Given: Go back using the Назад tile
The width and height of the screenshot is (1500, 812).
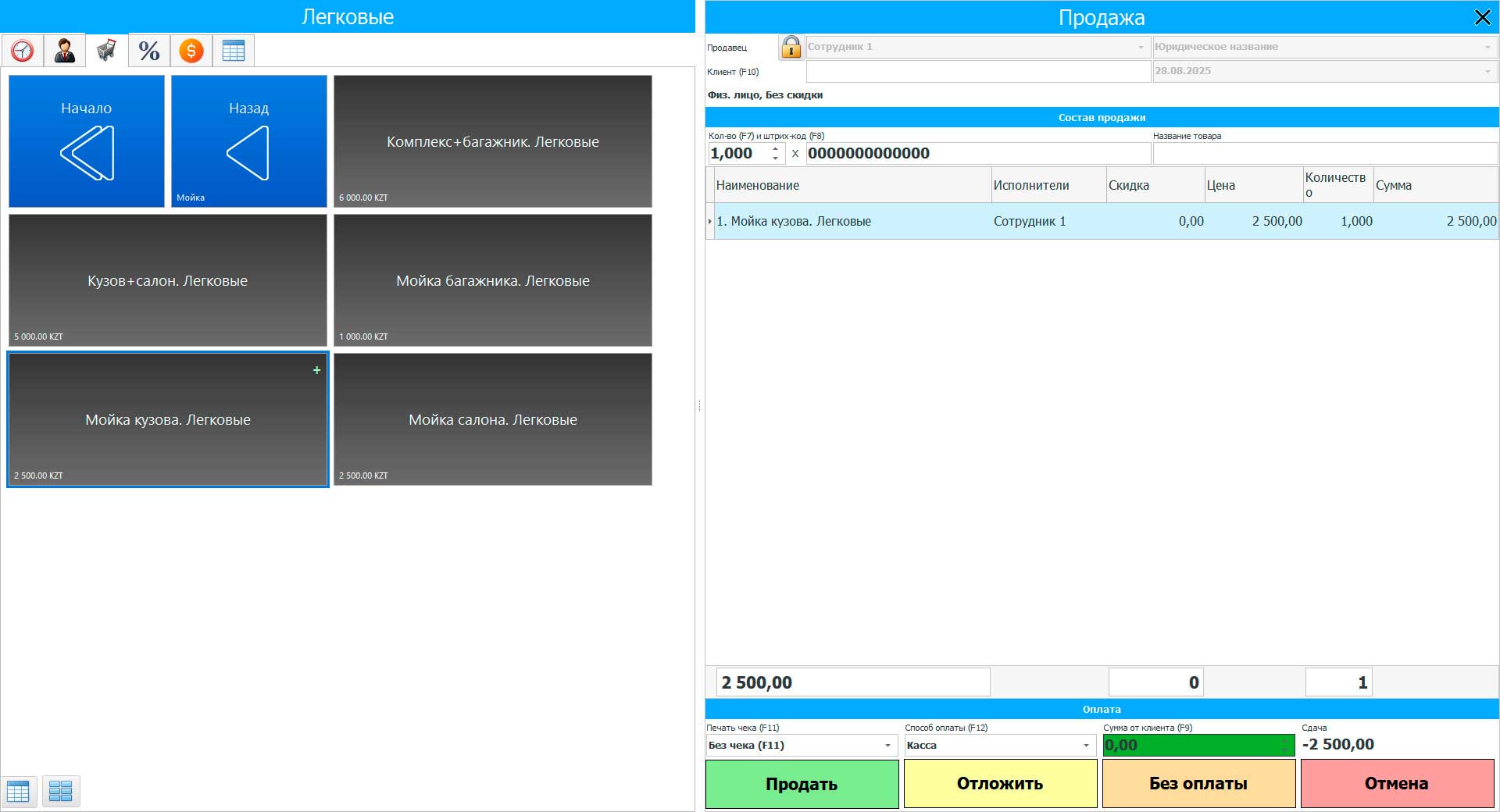Looking at the screenshot, I should coord(248,141).
